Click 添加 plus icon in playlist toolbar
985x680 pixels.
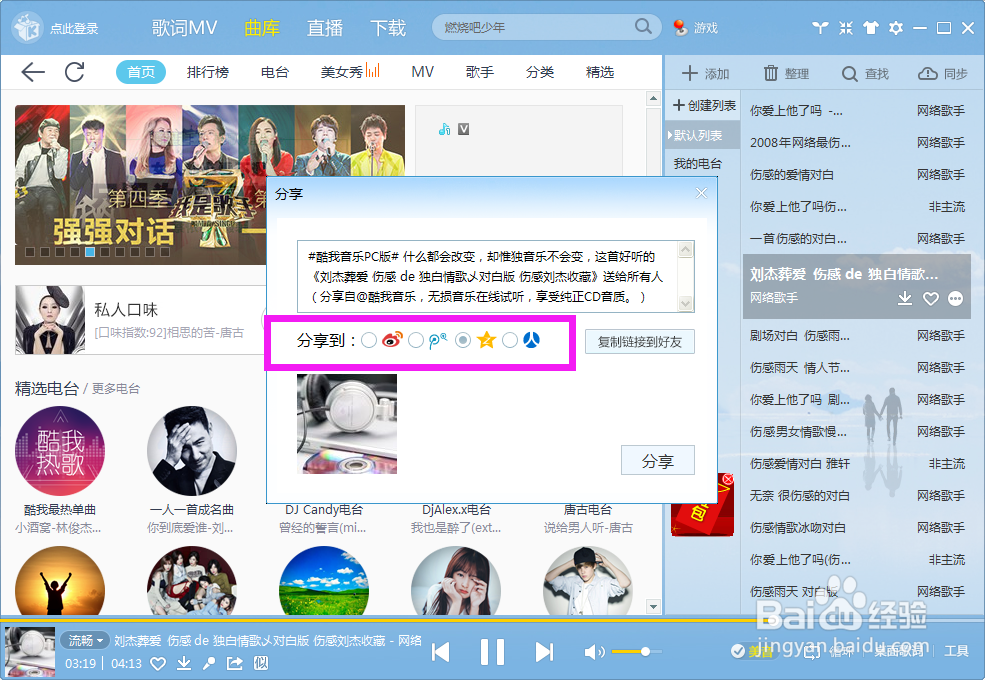coord(690,74)
